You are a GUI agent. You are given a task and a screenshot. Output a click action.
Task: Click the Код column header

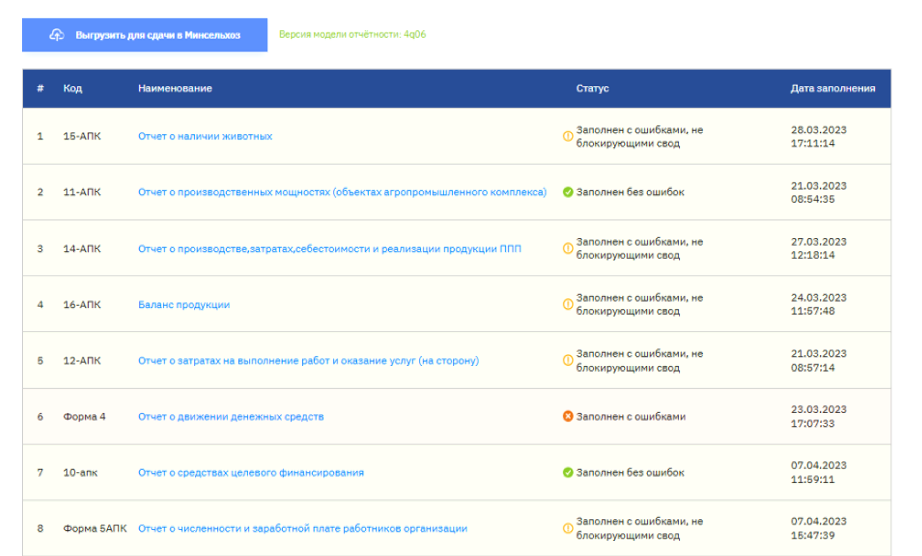click(x=72, y=88)
